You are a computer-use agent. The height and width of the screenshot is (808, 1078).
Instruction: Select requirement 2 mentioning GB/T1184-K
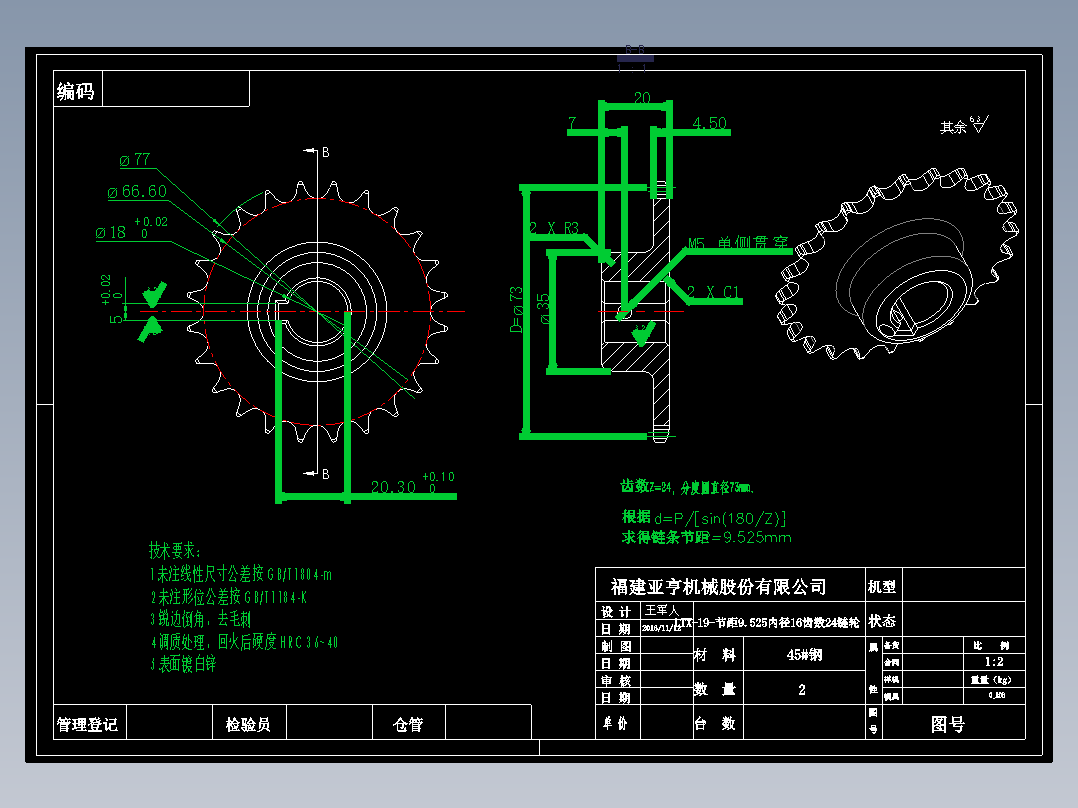[228, 597]
